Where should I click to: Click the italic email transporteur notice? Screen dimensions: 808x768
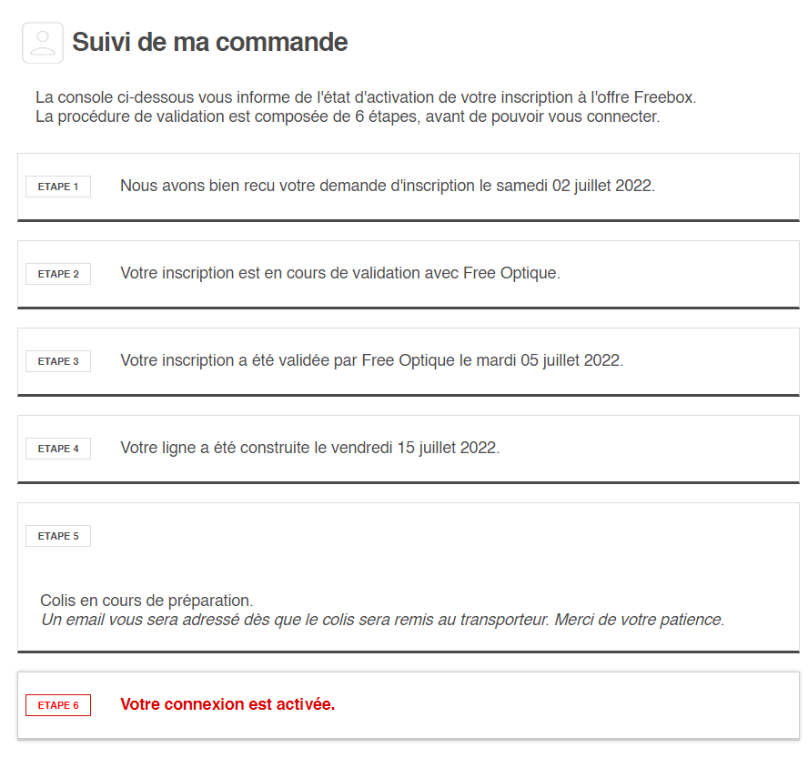(x=382, y=620)
